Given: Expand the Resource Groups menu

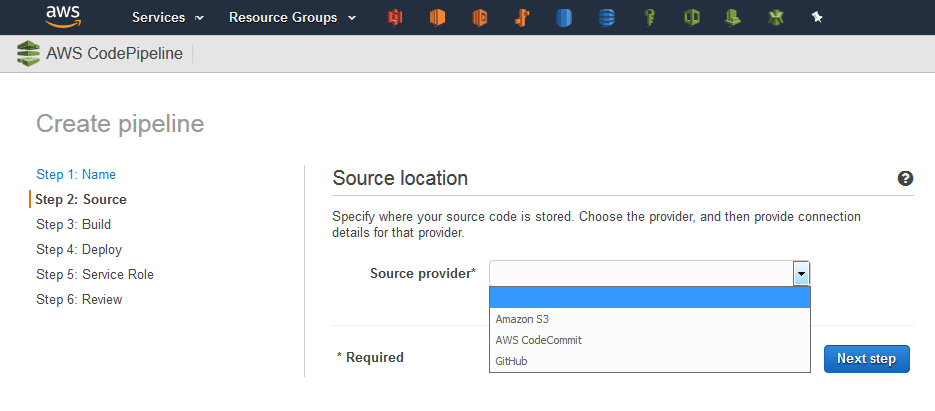Looking at the screenshot, I should [292, 18].
